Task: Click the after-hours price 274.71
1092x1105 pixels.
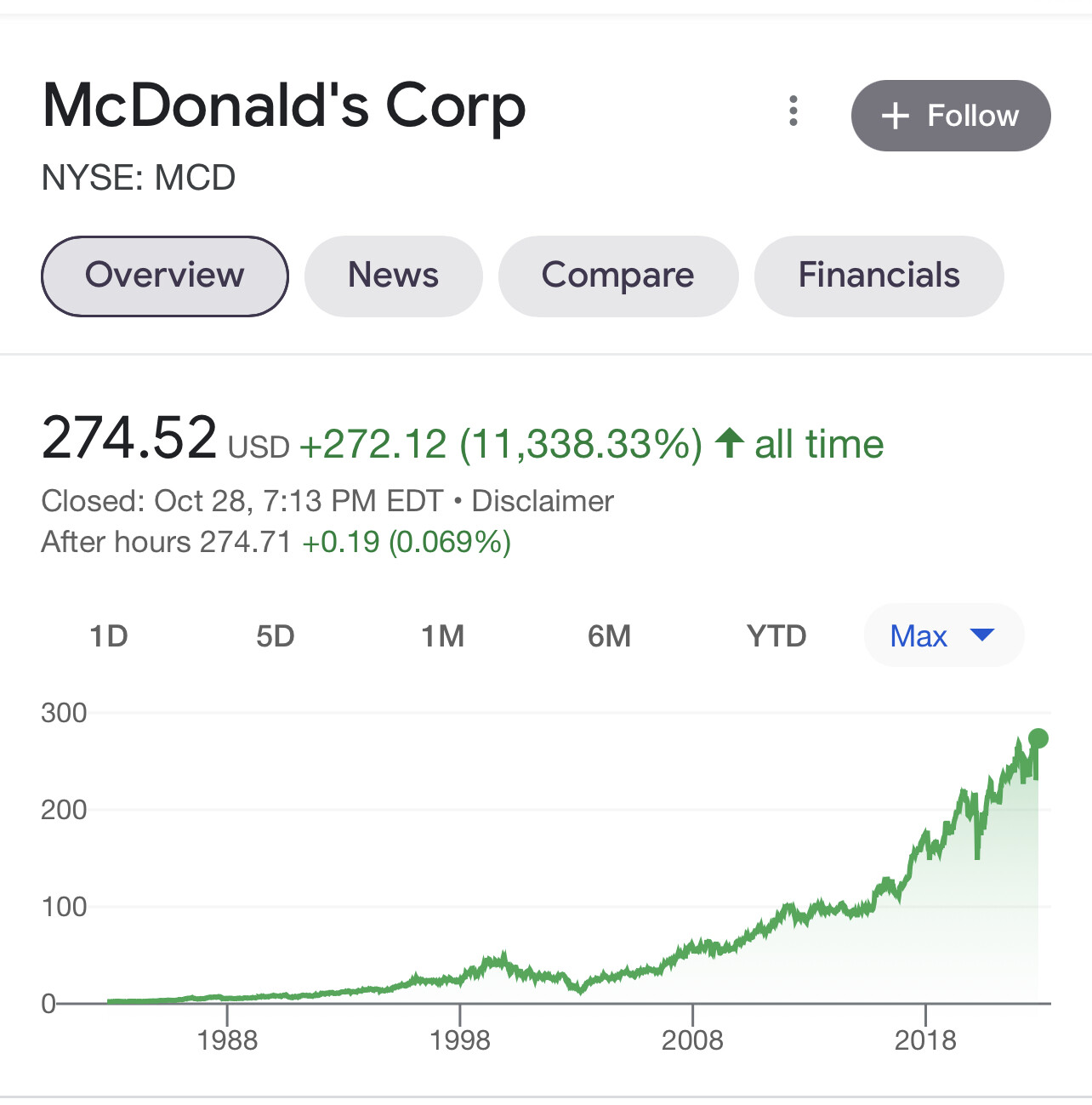Action: 244,542
